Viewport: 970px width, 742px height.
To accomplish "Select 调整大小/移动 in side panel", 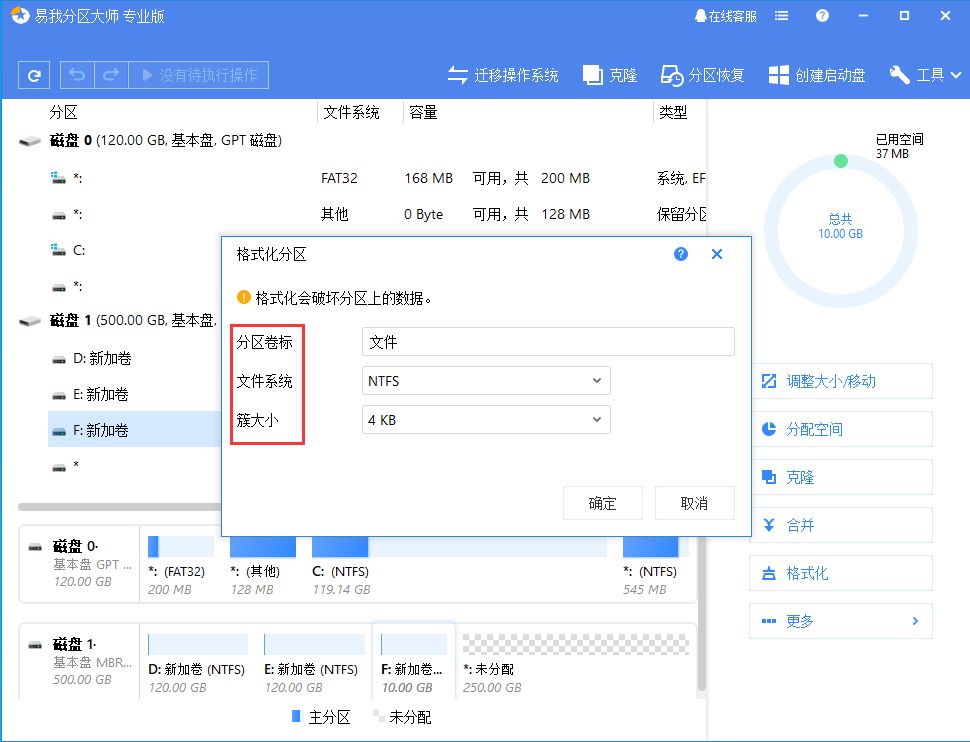I will [x=840, y=381].
